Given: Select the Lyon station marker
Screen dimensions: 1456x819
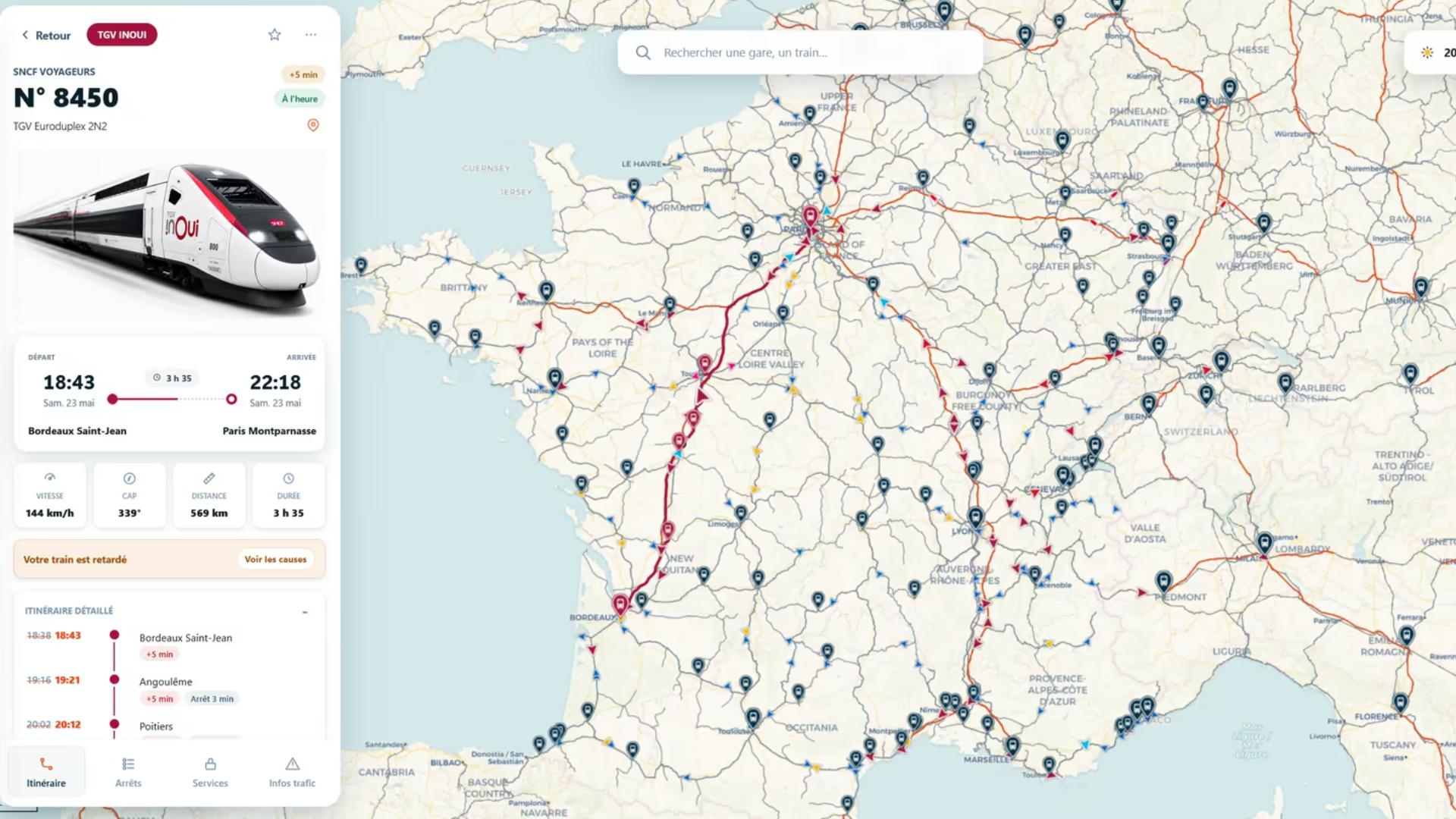Looking at the screenshot, I should click(975, 517).
